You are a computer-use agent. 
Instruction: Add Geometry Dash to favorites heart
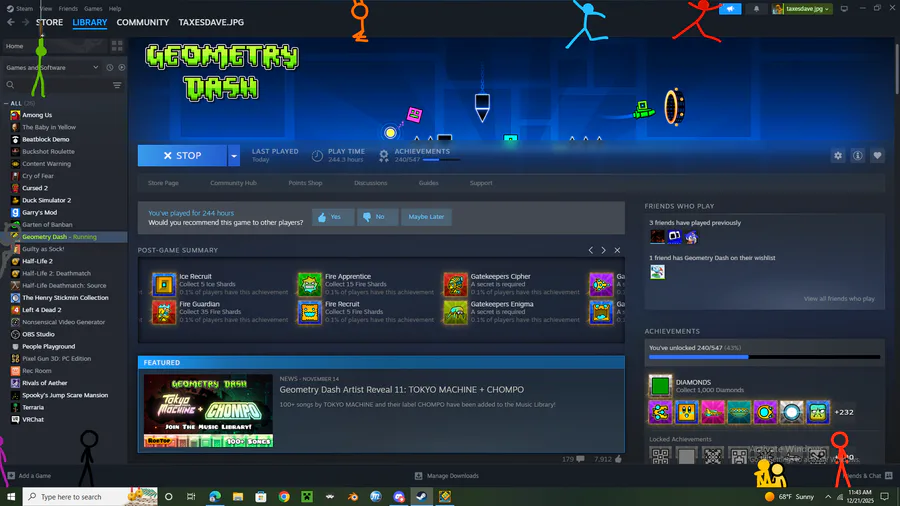click(x=877, y=155)
